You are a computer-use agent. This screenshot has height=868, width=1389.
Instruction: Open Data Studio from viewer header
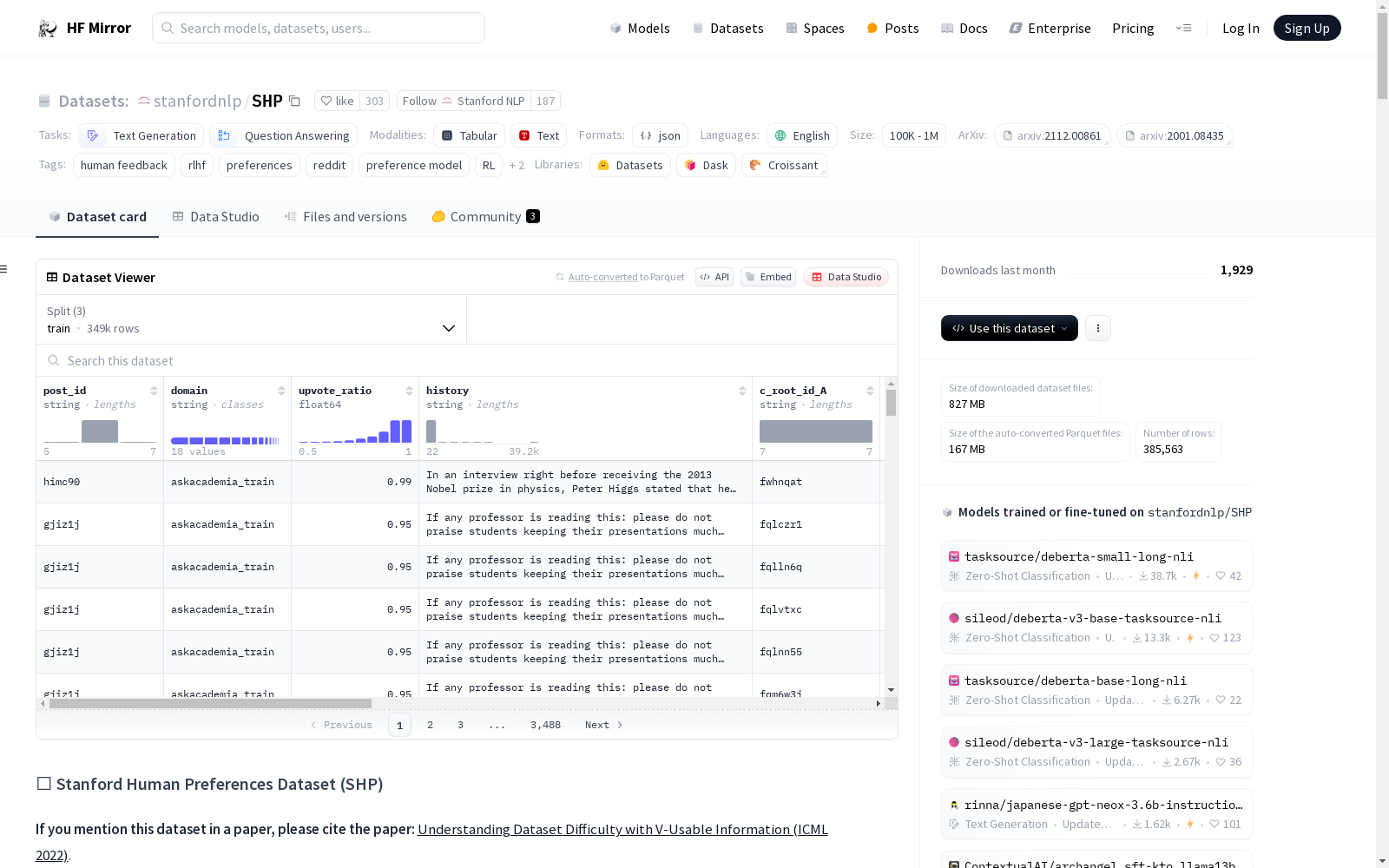pyautogui.click(x=846, y=277)
